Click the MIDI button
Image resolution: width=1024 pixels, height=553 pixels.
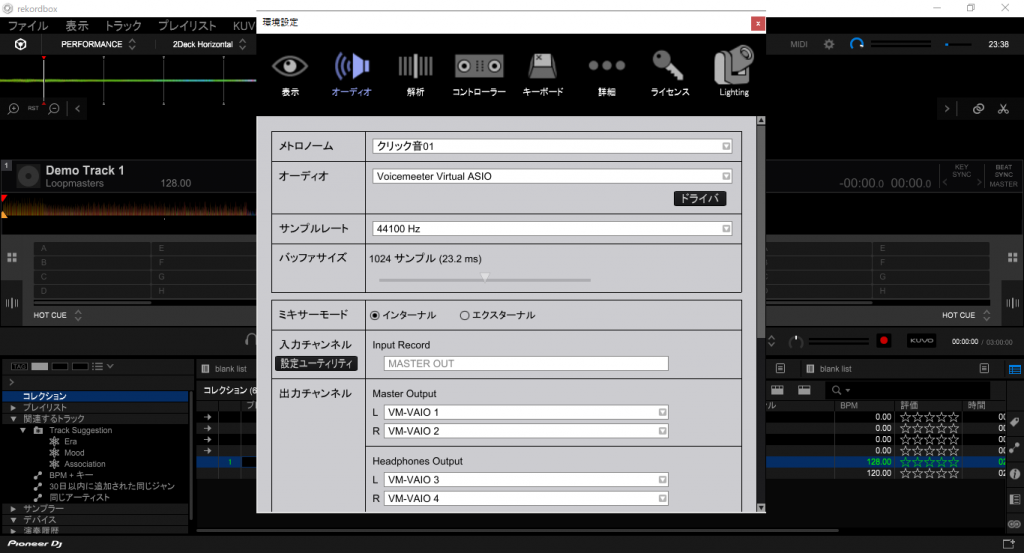click(x=799, y=44)
